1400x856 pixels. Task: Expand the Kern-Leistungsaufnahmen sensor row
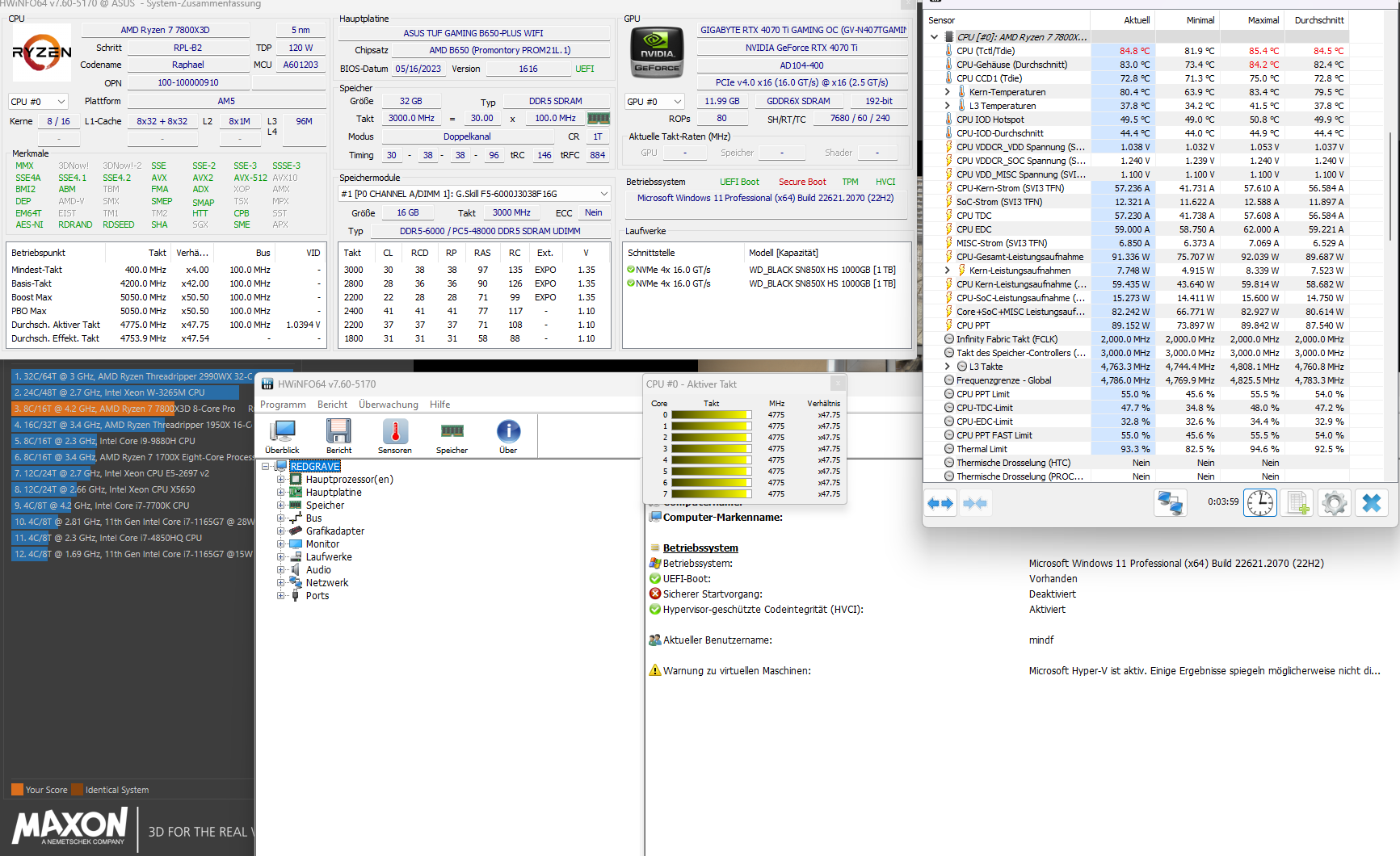click(948, 271)
